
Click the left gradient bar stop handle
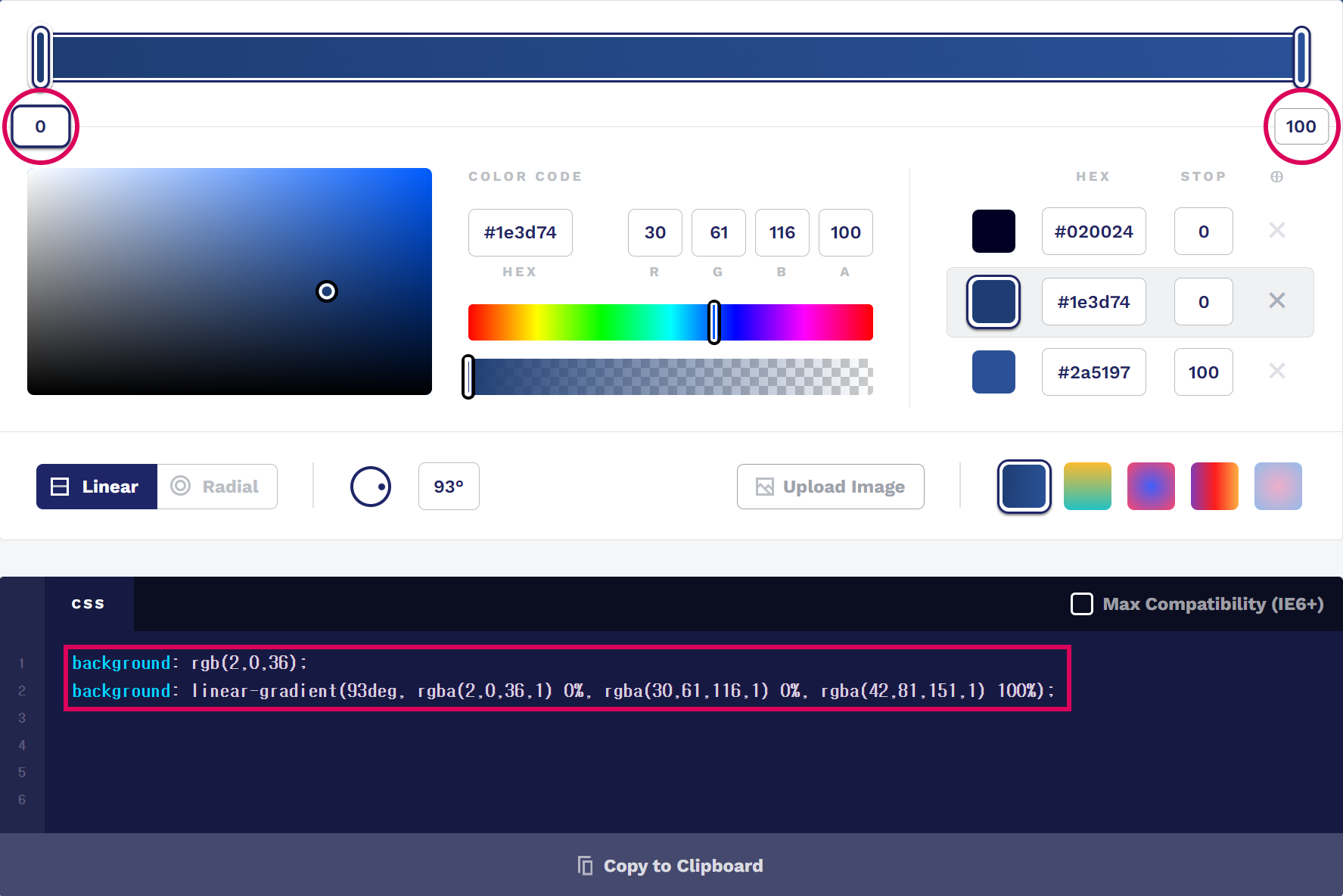coord(41,57)
